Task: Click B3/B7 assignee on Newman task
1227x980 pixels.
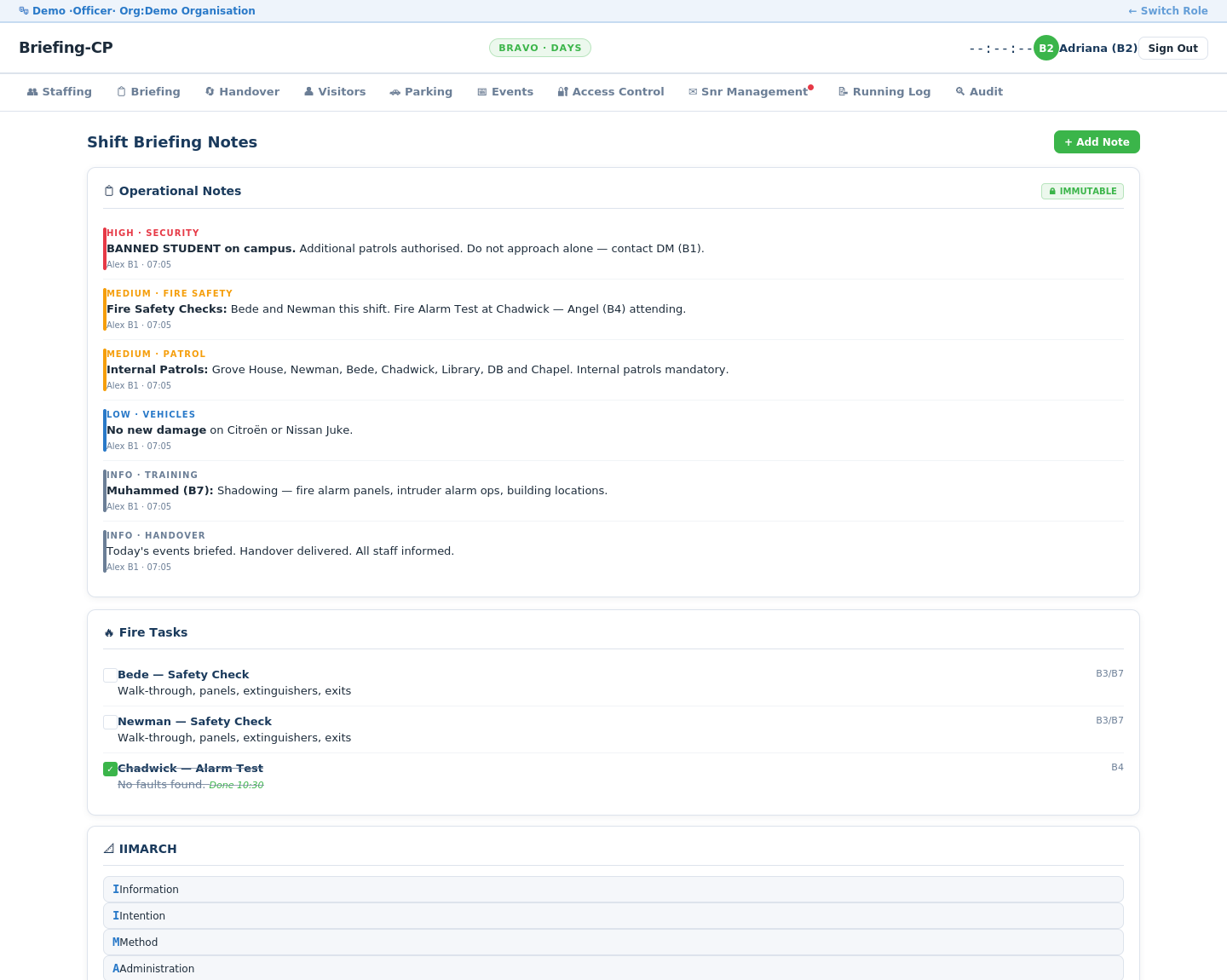Action: (1109, 721)
